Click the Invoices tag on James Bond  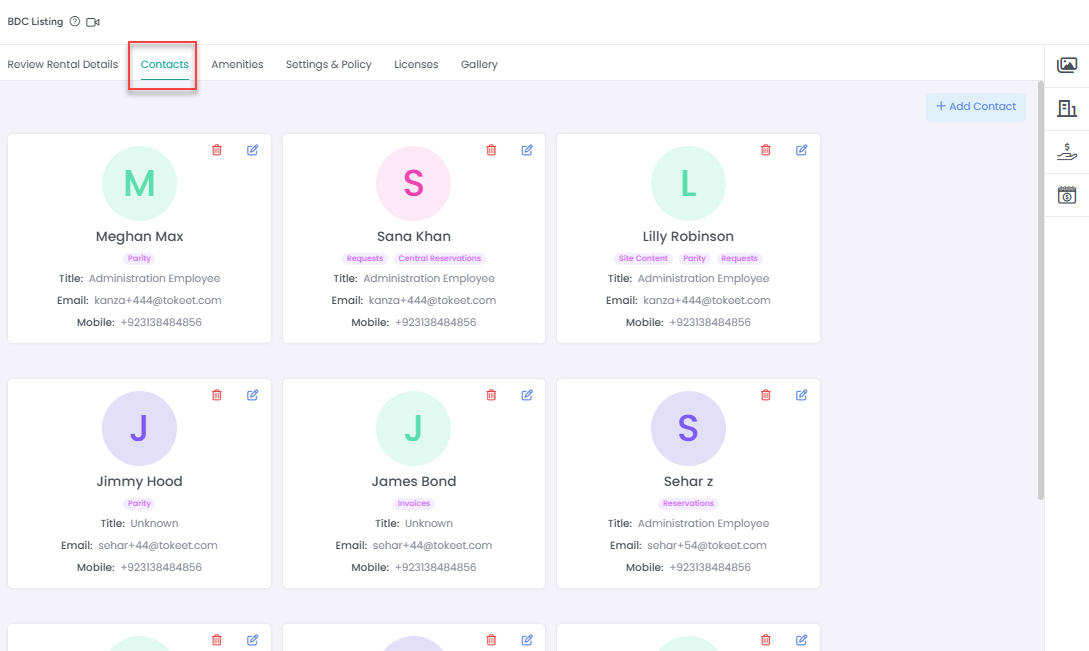(414, 504)
